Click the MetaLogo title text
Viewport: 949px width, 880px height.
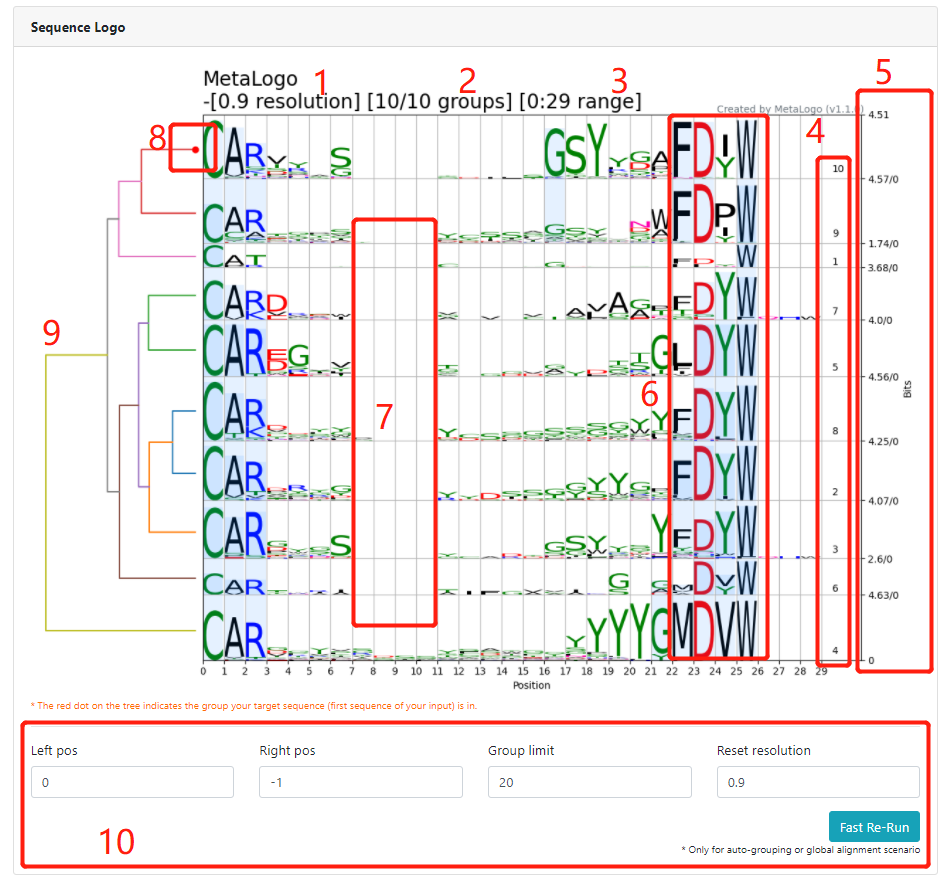point(251,79)
